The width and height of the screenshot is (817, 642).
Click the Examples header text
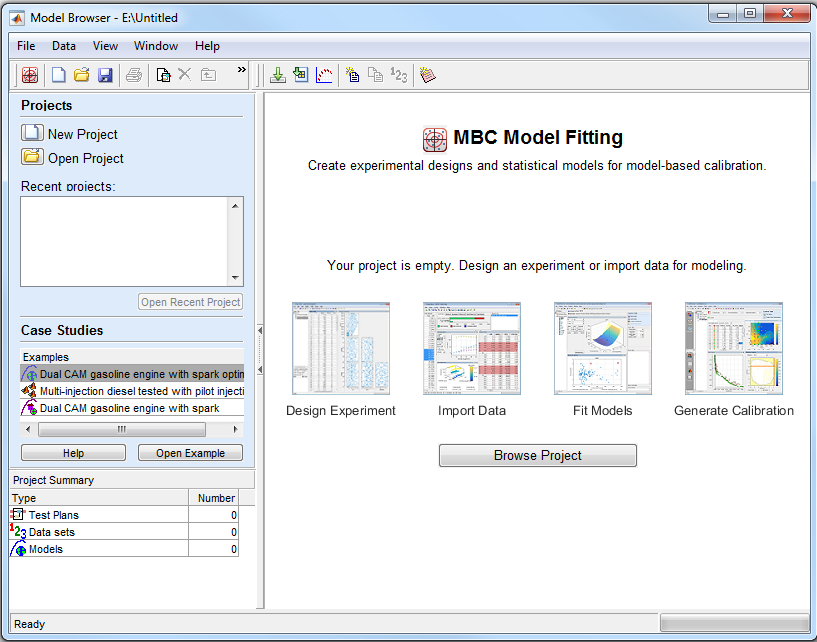pyautogui.click(x=46, y=357)
